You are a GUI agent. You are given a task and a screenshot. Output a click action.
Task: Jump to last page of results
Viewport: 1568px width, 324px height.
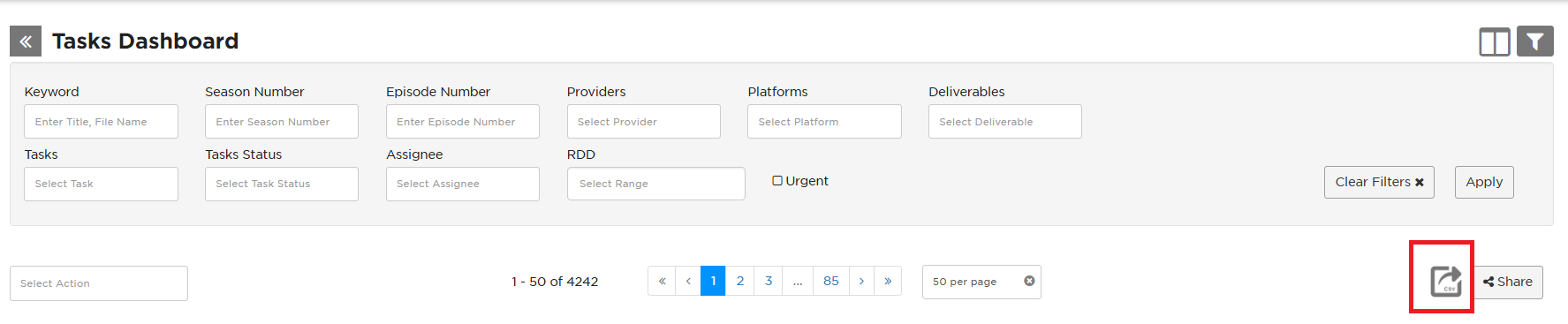888,281
